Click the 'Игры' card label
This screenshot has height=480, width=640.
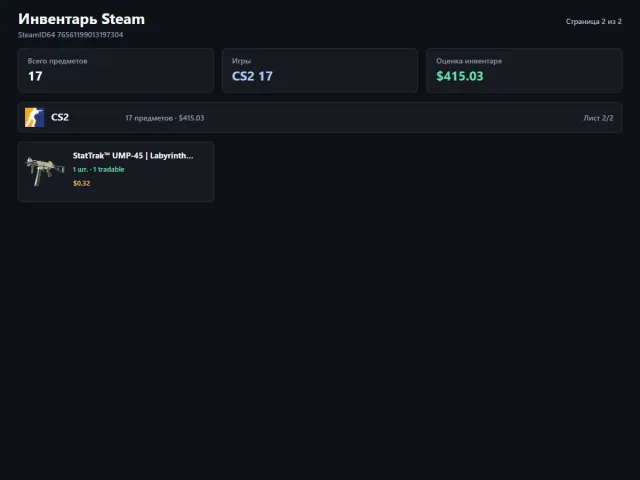pos(241,61)
